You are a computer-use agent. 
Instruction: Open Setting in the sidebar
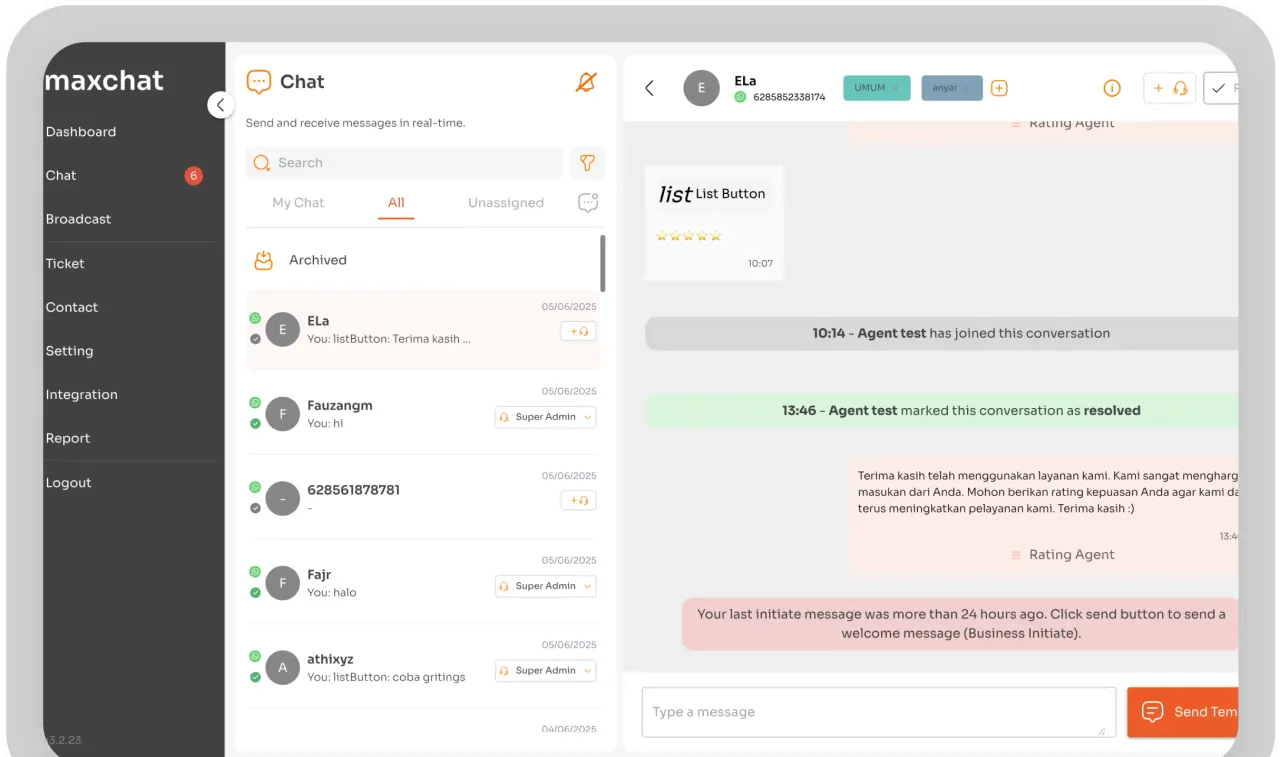coord(69,351)
